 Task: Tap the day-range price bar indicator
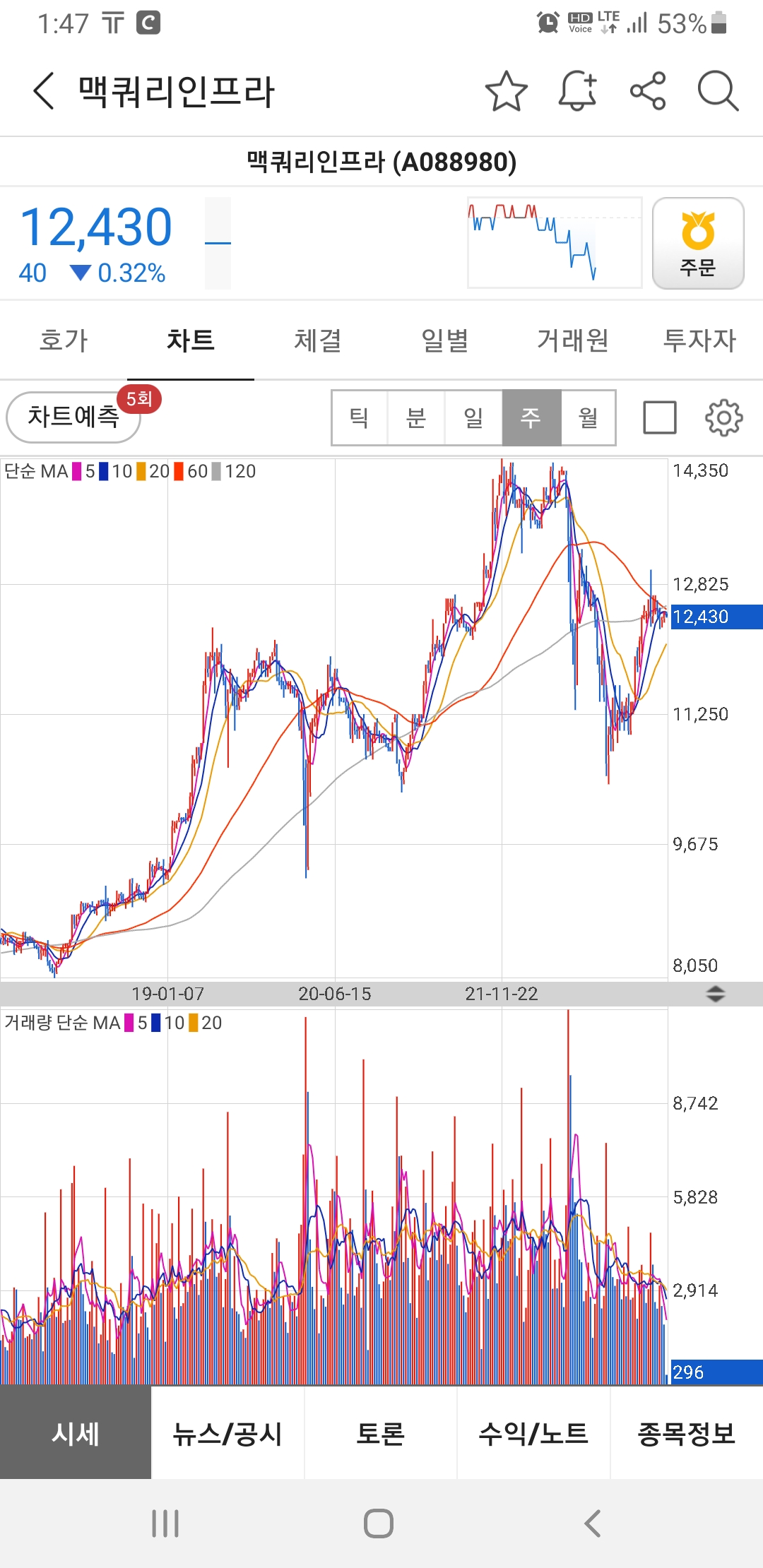click(218, 243)
